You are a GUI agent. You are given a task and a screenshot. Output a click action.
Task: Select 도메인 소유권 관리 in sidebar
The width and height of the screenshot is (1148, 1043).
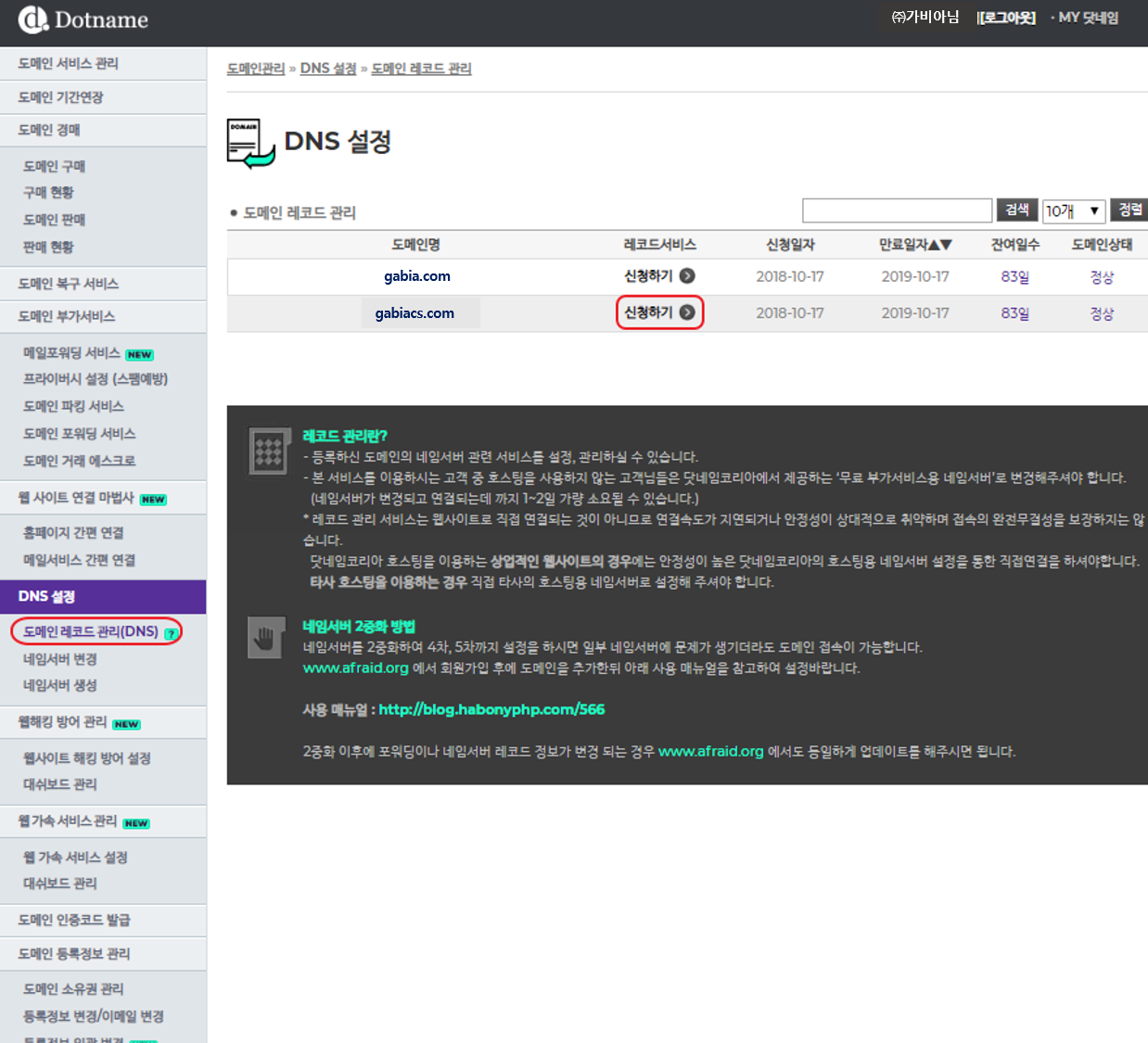pos(73,990)
